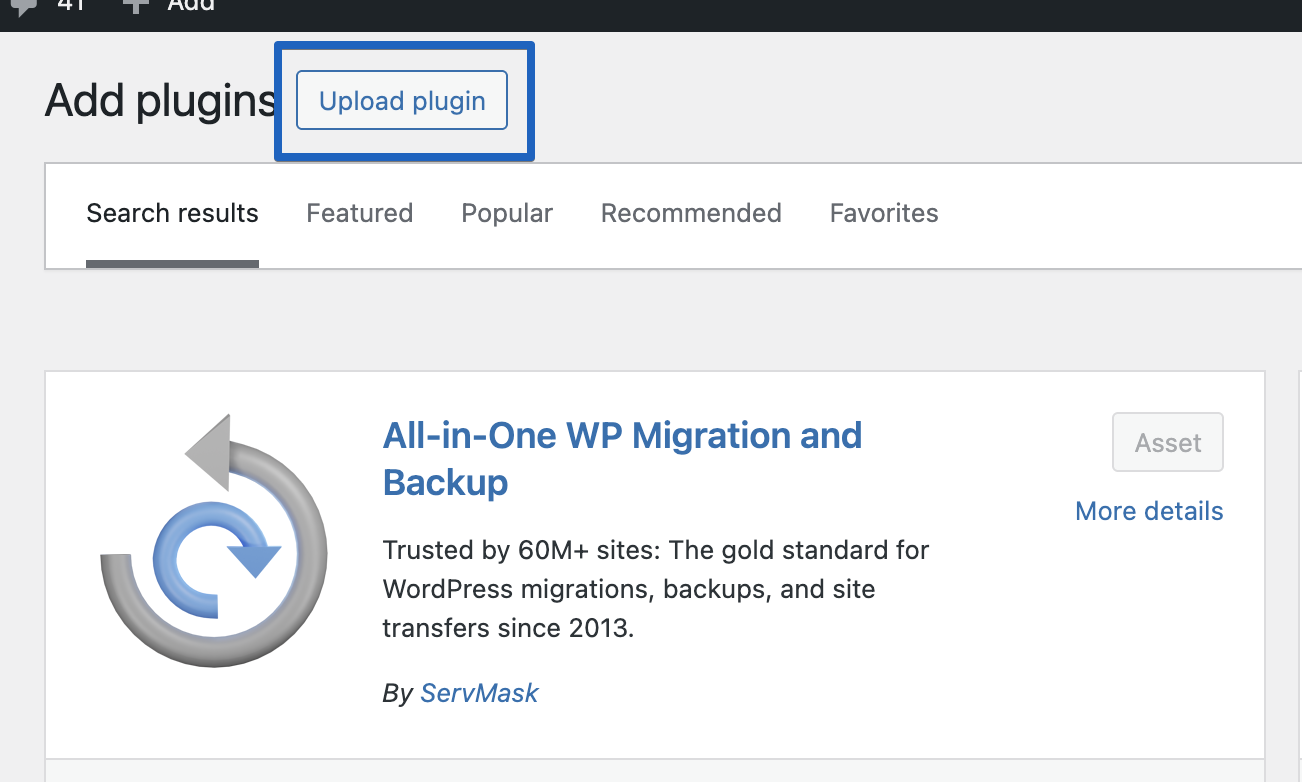The height and width of the screenshot is (782, 1302).
Task: View More details for the migration plugin
Action: (x=1149, y=511)
